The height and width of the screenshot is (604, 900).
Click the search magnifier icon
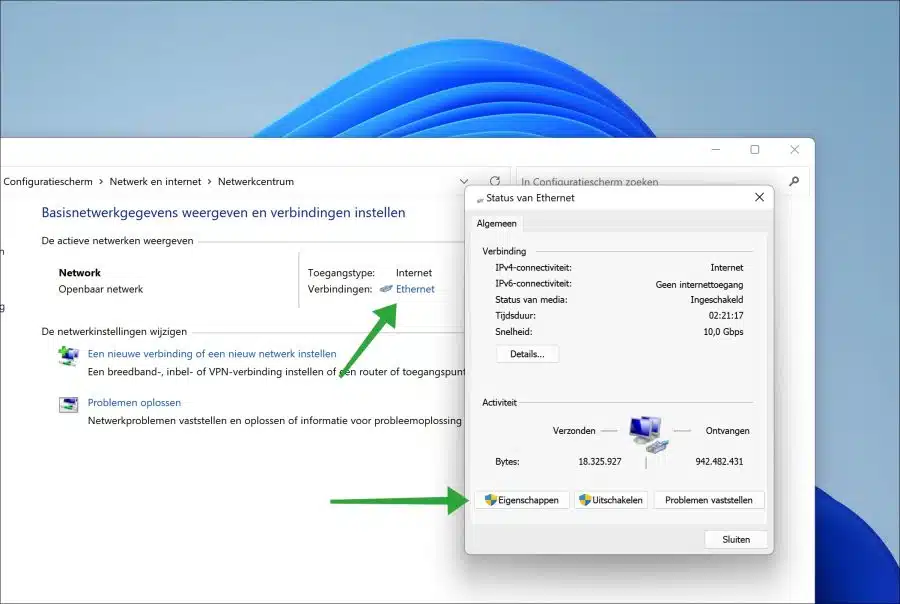794,181
